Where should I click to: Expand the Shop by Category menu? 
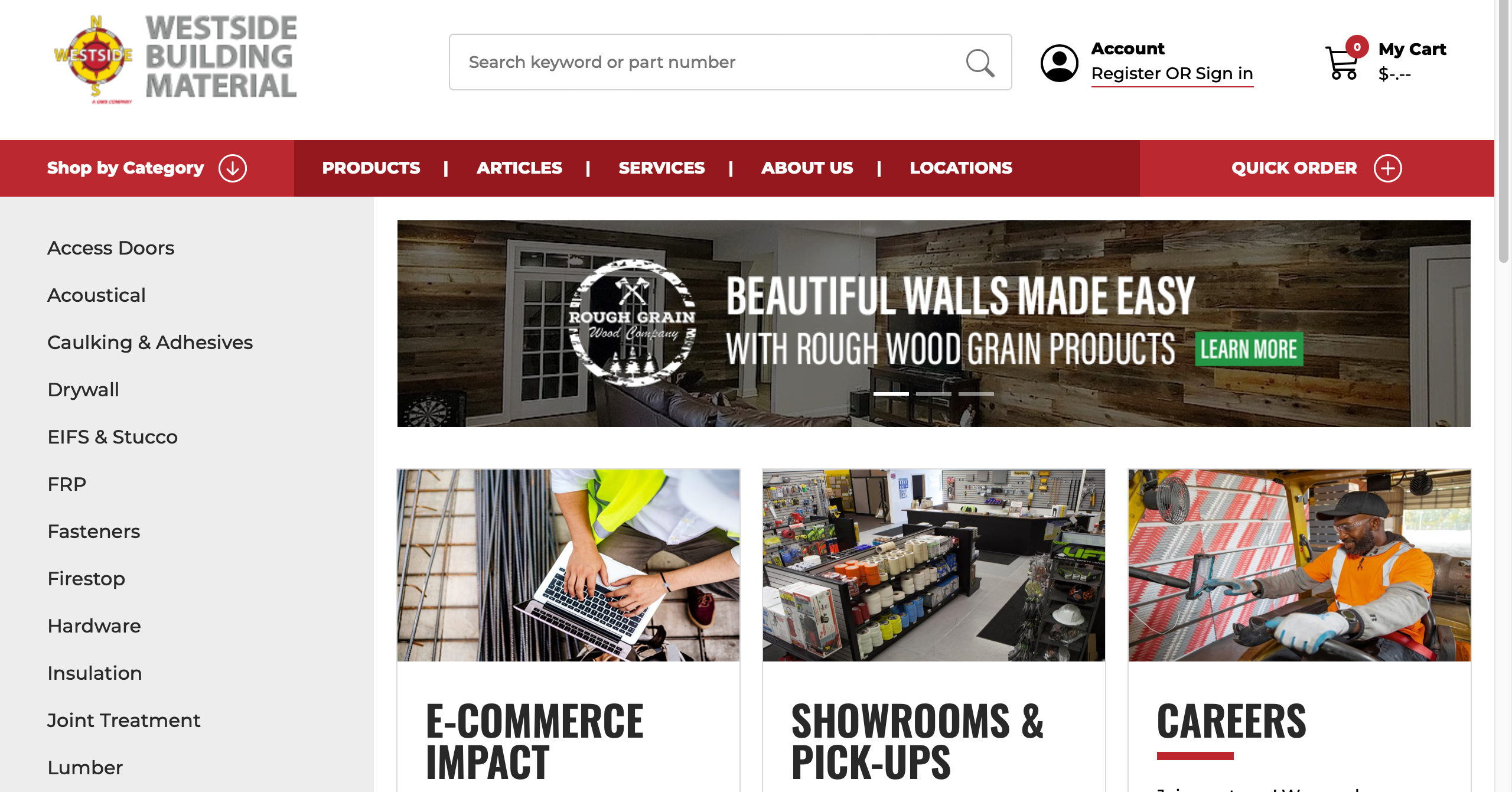147,168
